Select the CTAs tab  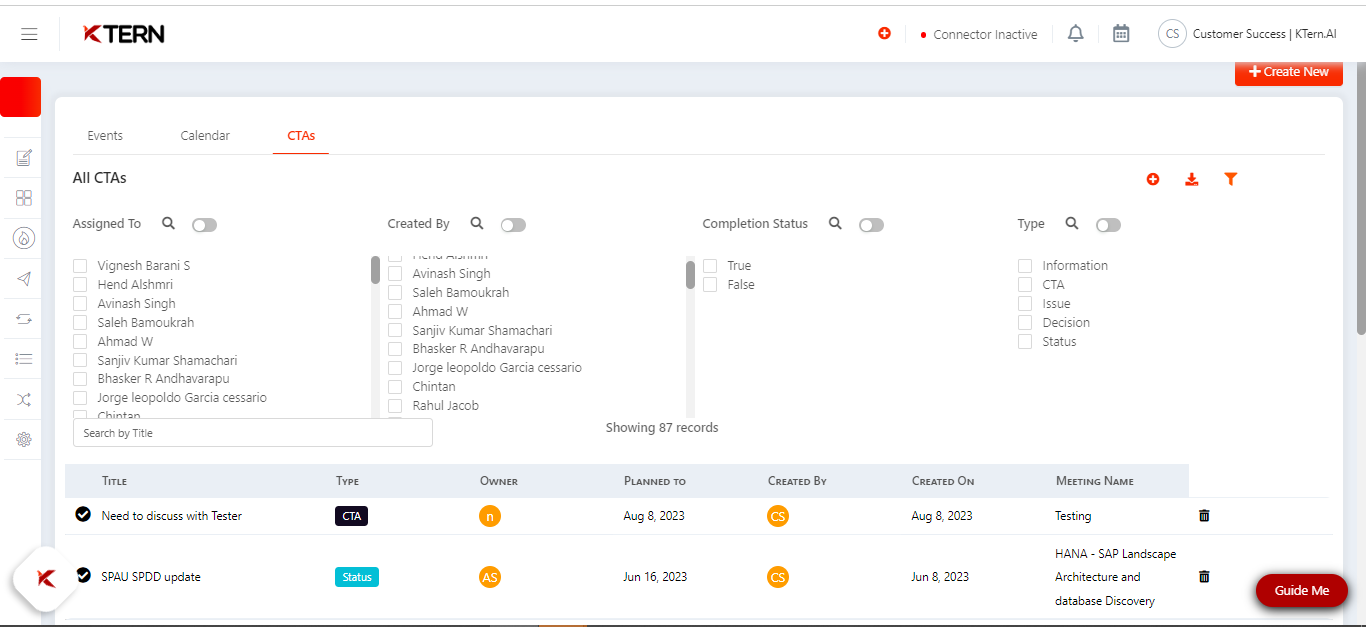301,136
